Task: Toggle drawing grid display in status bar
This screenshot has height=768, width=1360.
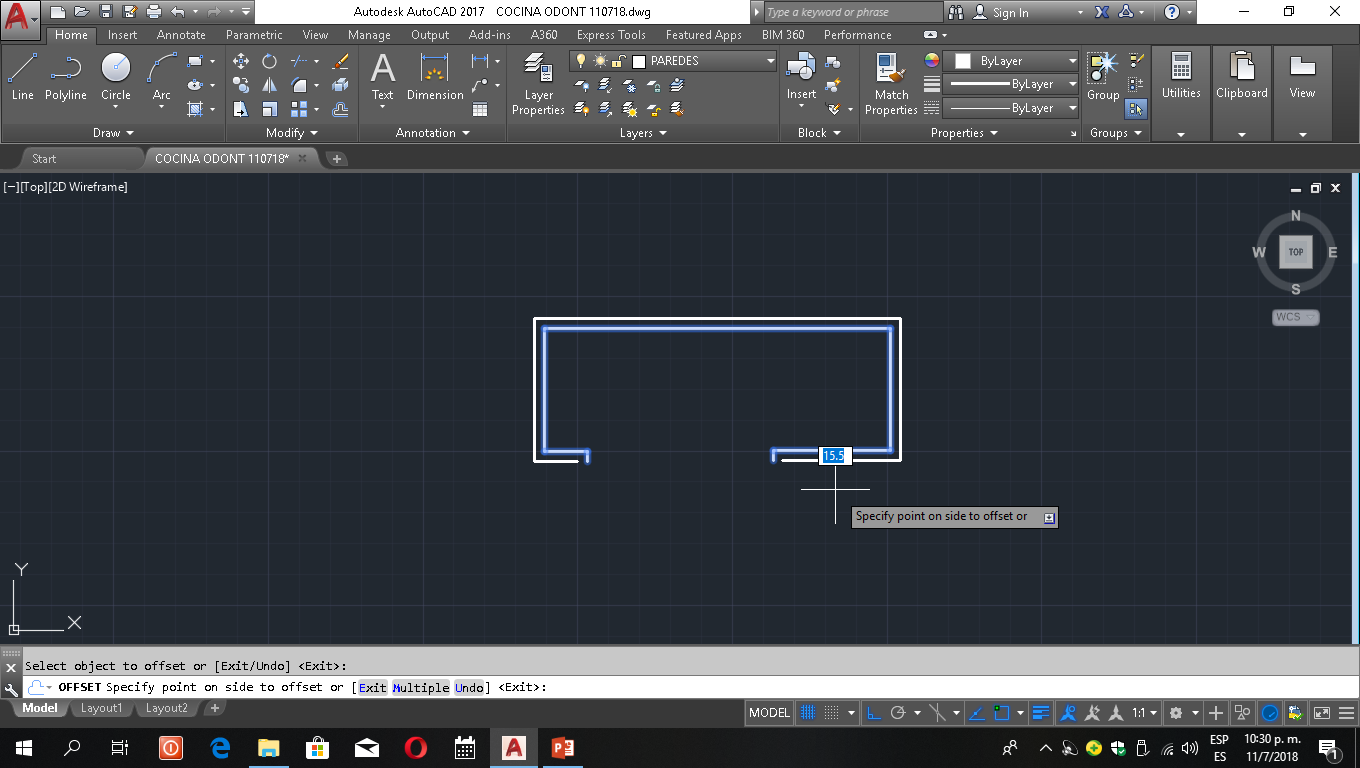Action: coord(808,713)
